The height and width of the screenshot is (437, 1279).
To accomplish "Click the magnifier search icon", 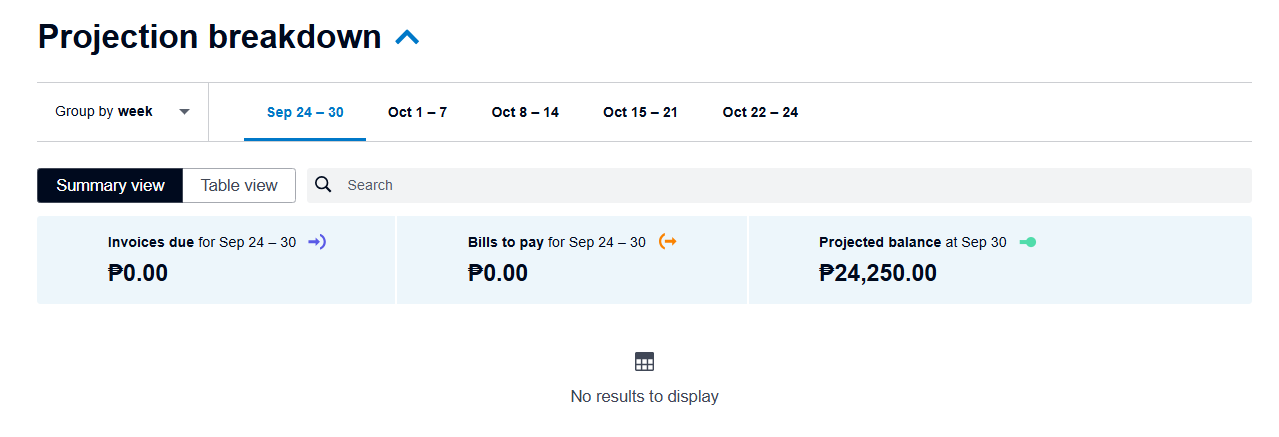I will click(323, 185).
